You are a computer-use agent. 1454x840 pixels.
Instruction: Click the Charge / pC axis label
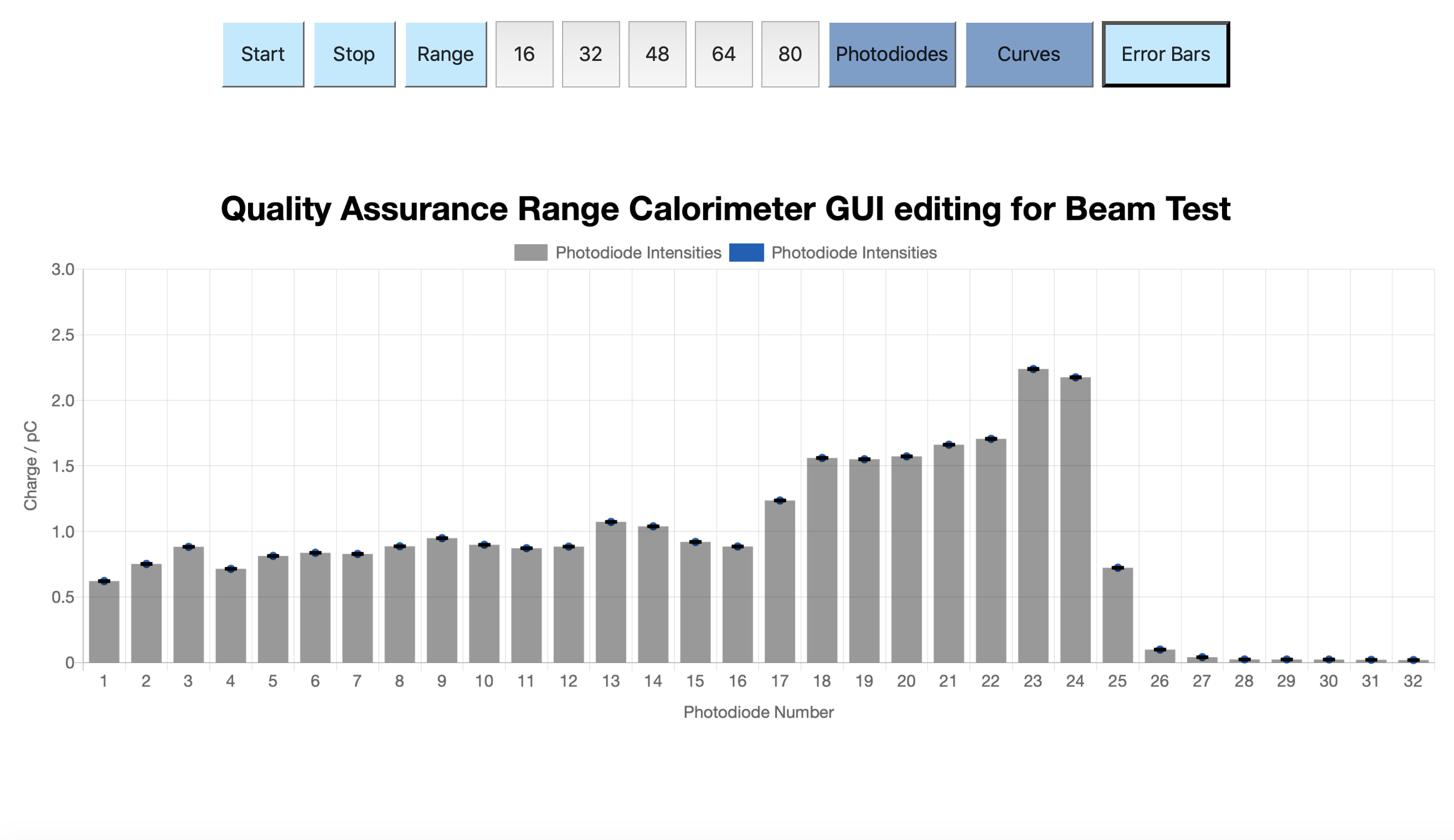pos(30,466)
